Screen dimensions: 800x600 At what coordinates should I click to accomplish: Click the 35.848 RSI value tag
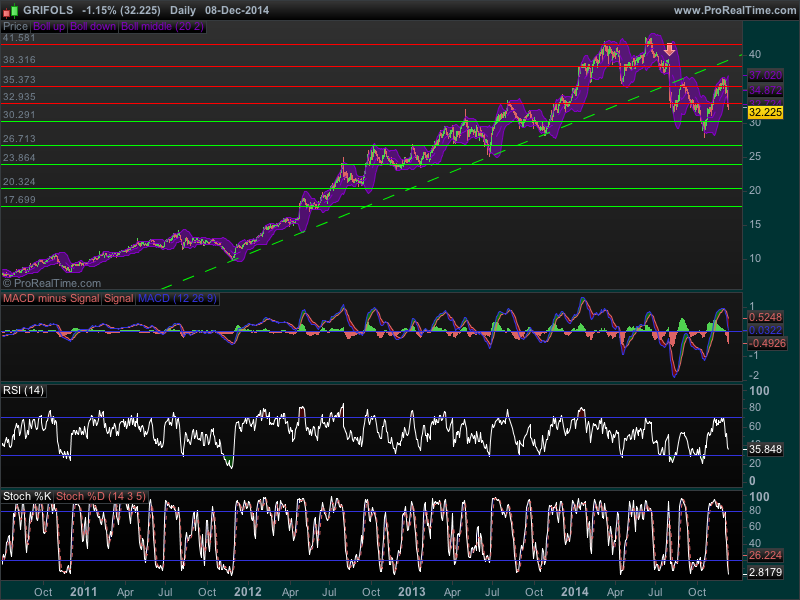(x=765, y=449)
